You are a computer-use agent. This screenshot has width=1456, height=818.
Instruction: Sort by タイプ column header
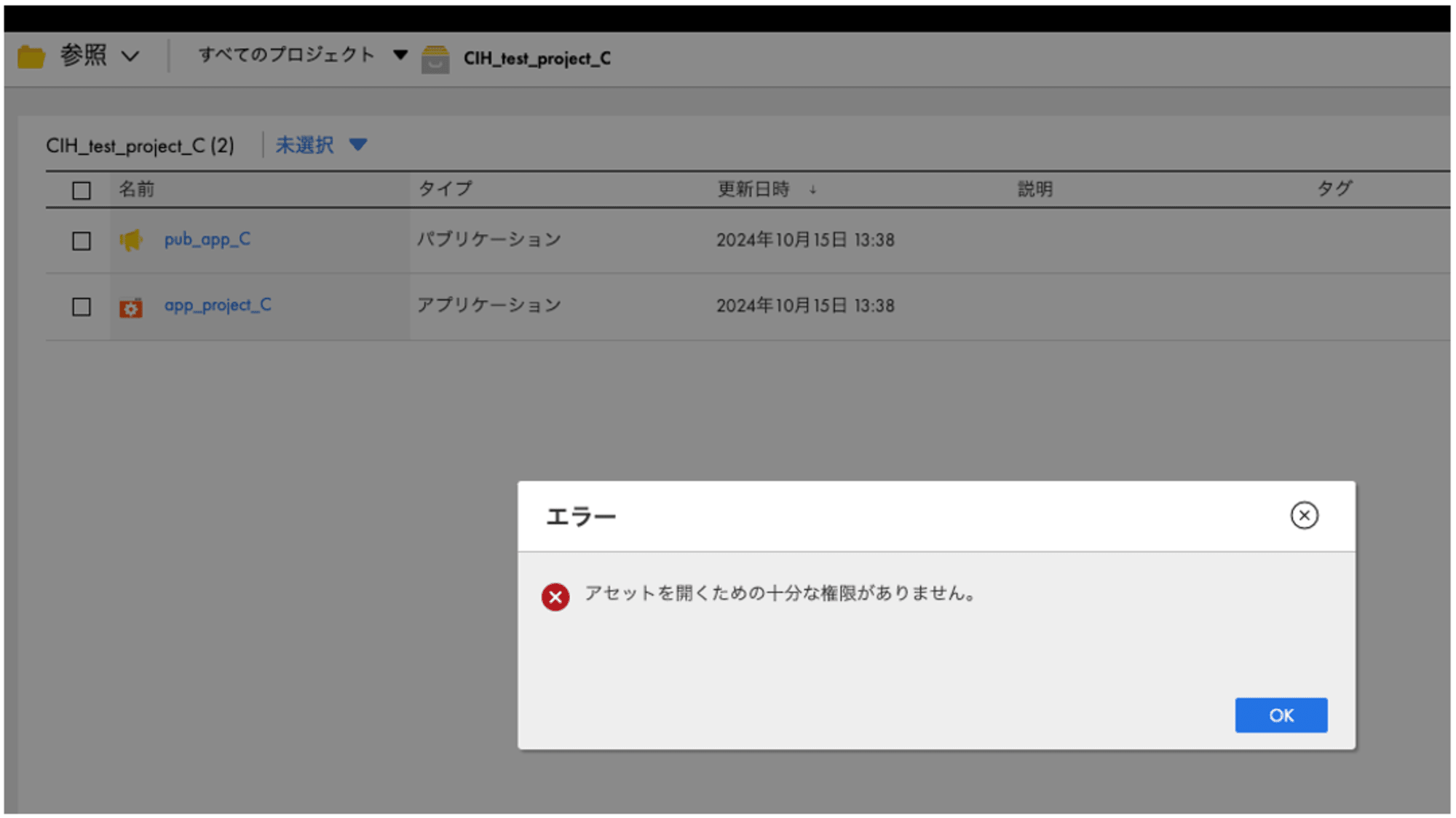(445, 189)
